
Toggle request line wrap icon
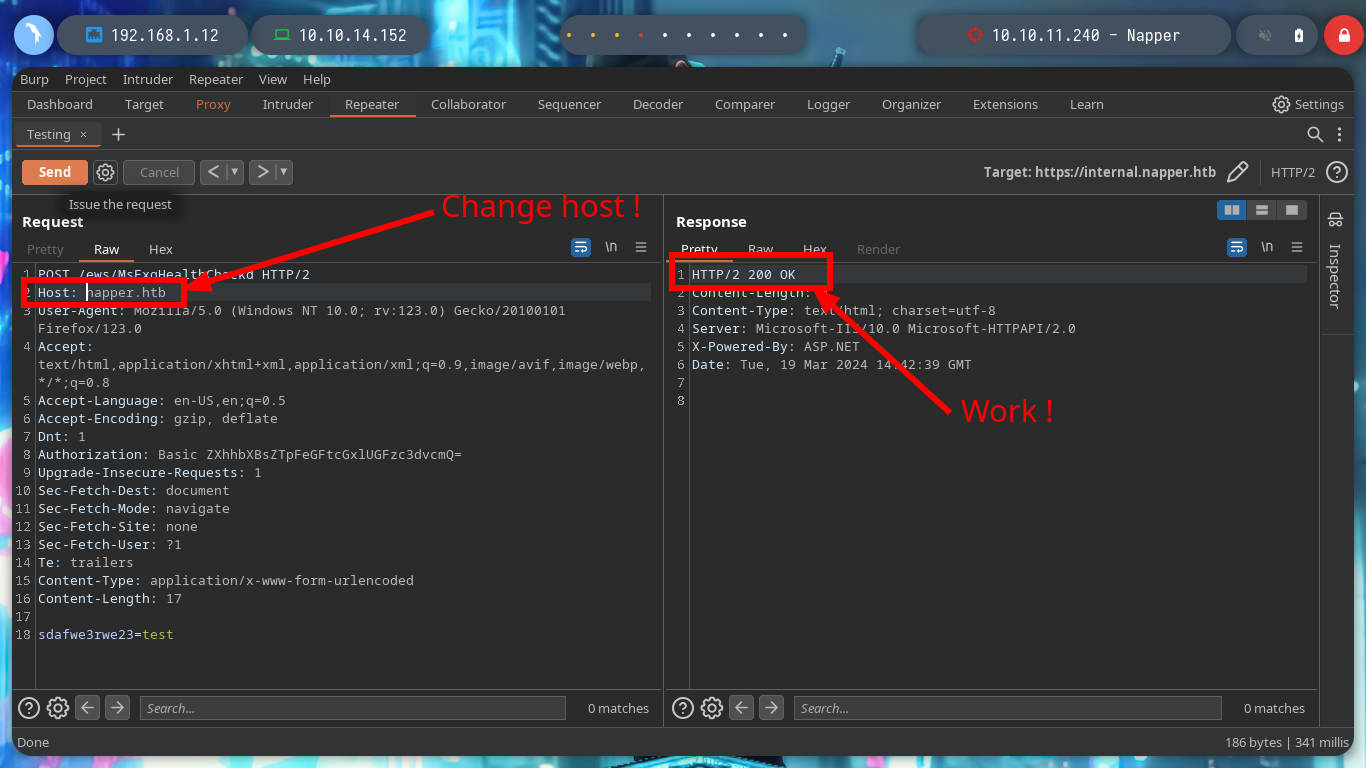pyautogui.click(x=581, y=247)
